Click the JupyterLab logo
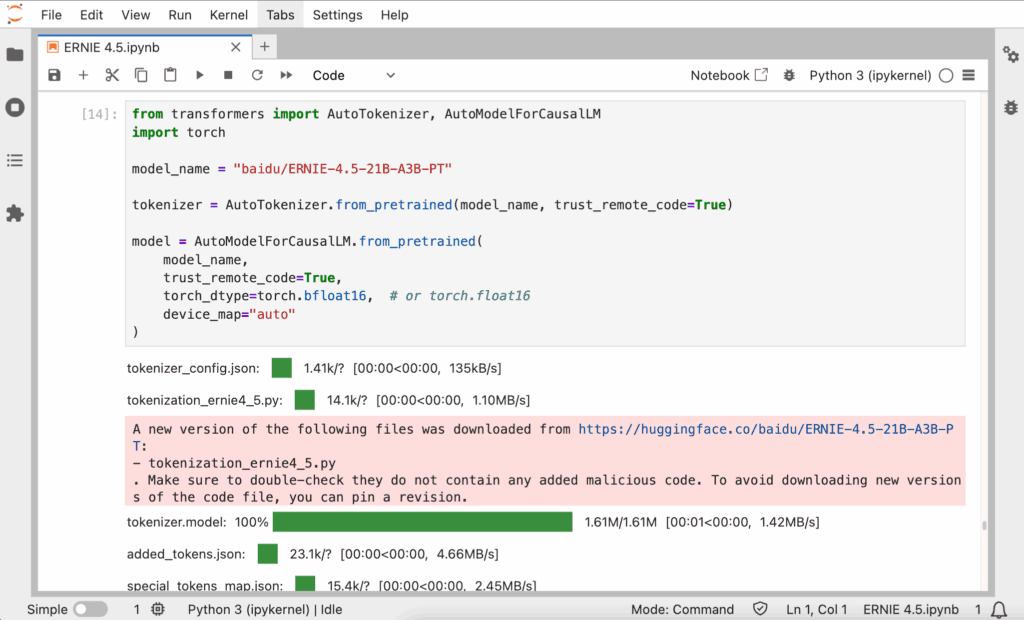1024x620 pixels. pyautogui.click(x=14, y=14)
